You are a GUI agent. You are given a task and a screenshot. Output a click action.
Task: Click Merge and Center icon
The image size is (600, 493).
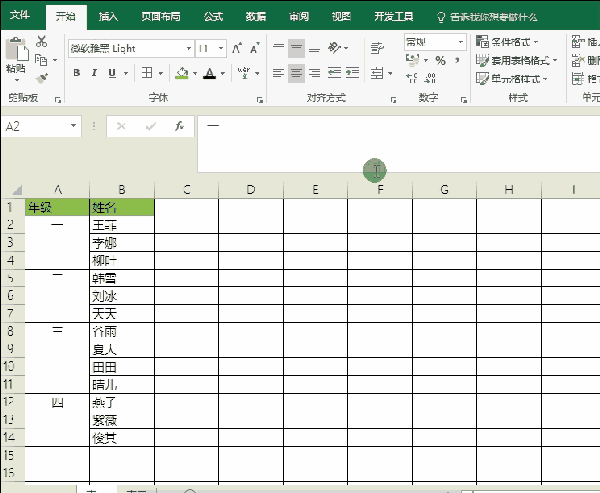tap(377, 73)
